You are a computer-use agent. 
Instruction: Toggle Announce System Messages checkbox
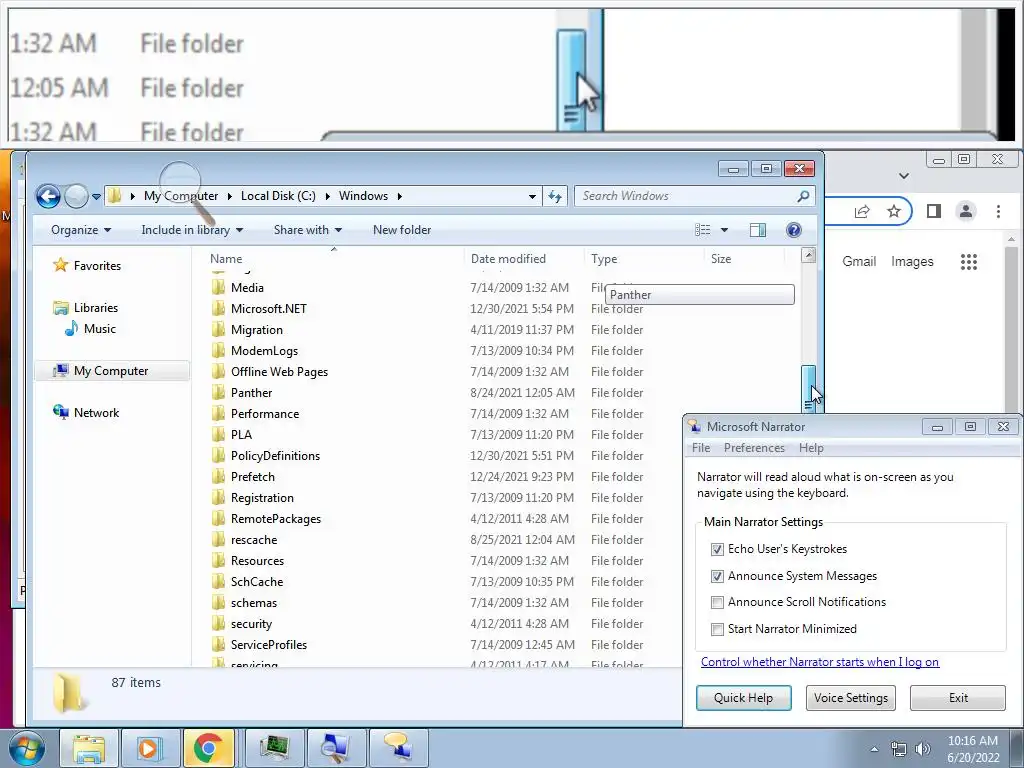(x=717, y=576)
